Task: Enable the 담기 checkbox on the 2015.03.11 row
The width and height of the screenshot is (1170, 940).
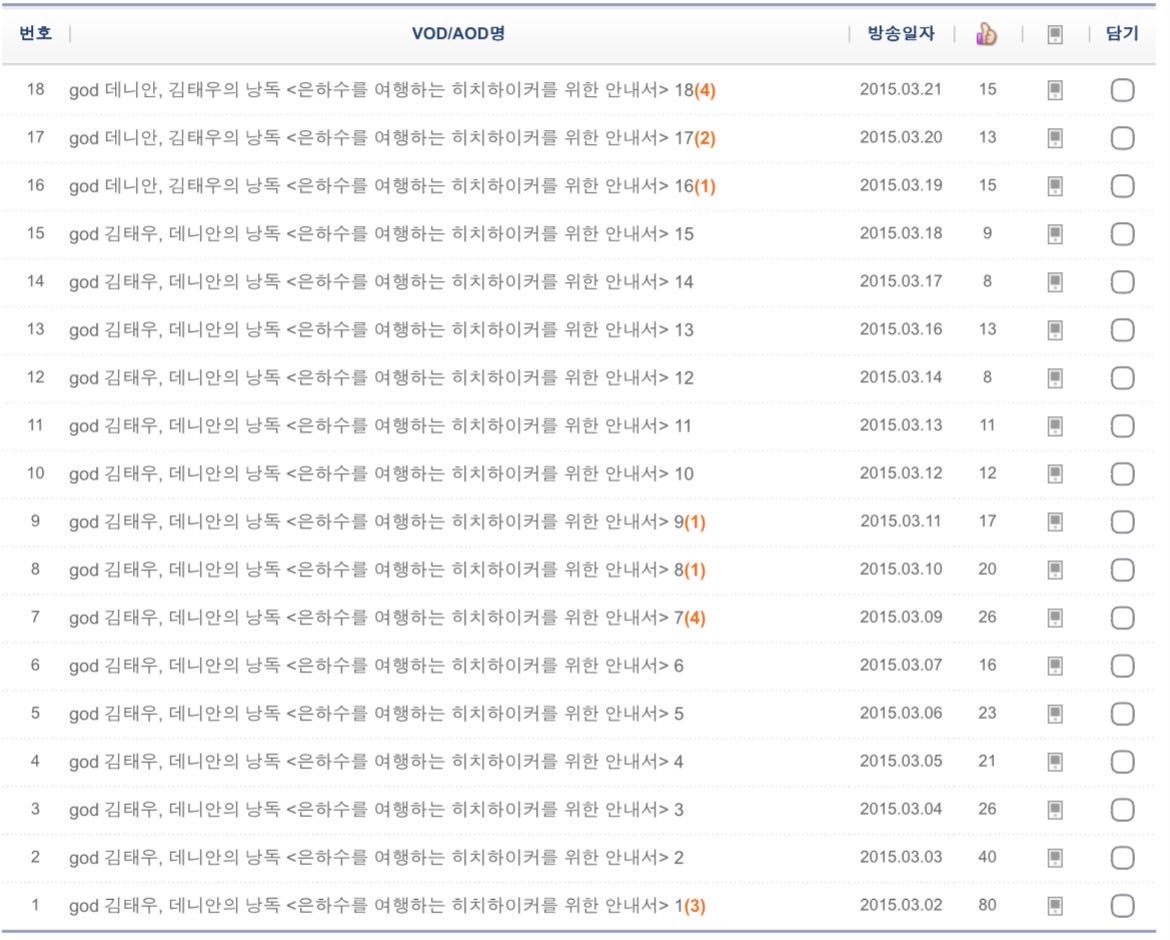Action: pos(1122,521)
